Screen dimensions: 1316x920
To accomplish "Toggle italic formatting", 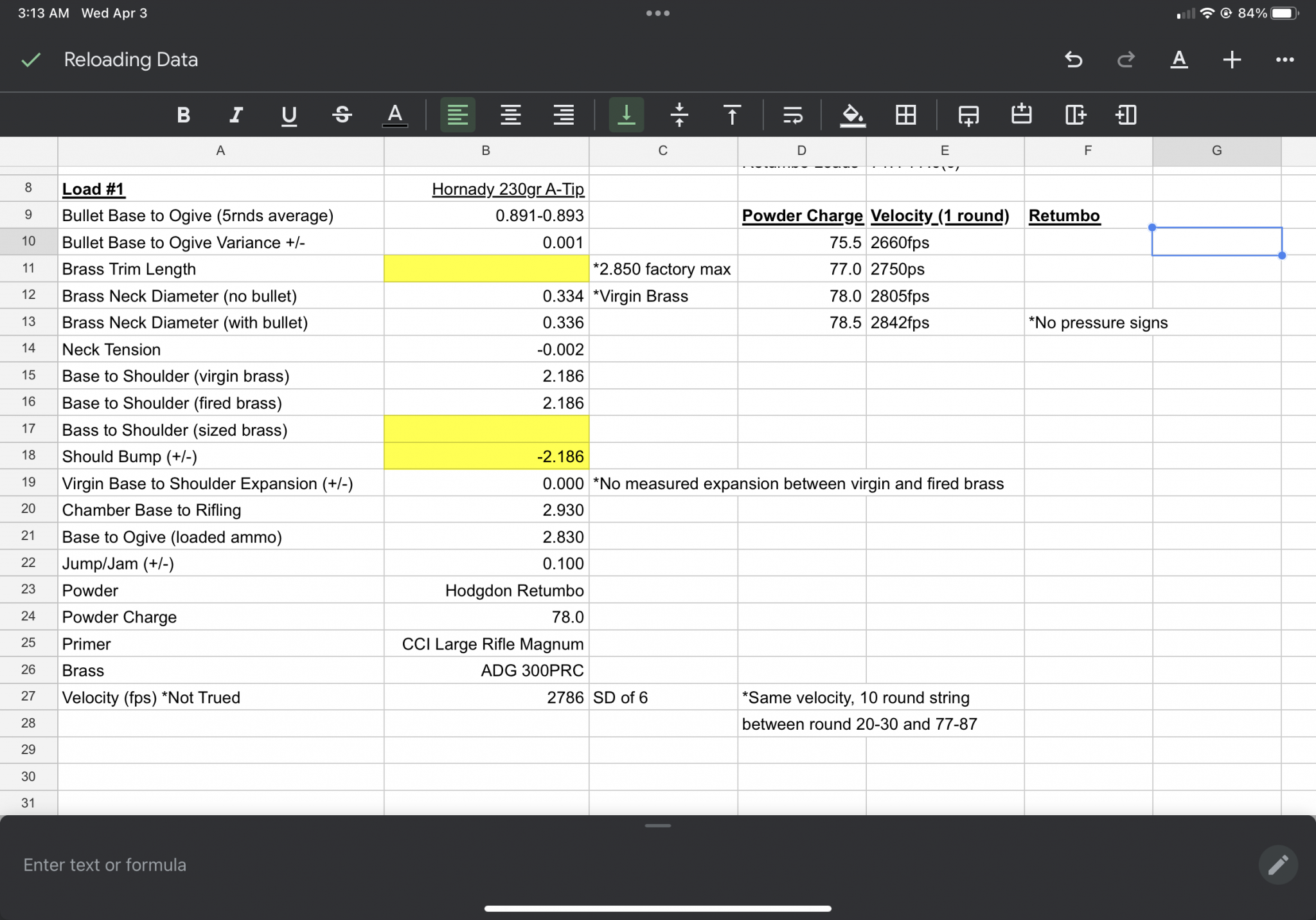I will pyautogui.click(x=236, y=115).
